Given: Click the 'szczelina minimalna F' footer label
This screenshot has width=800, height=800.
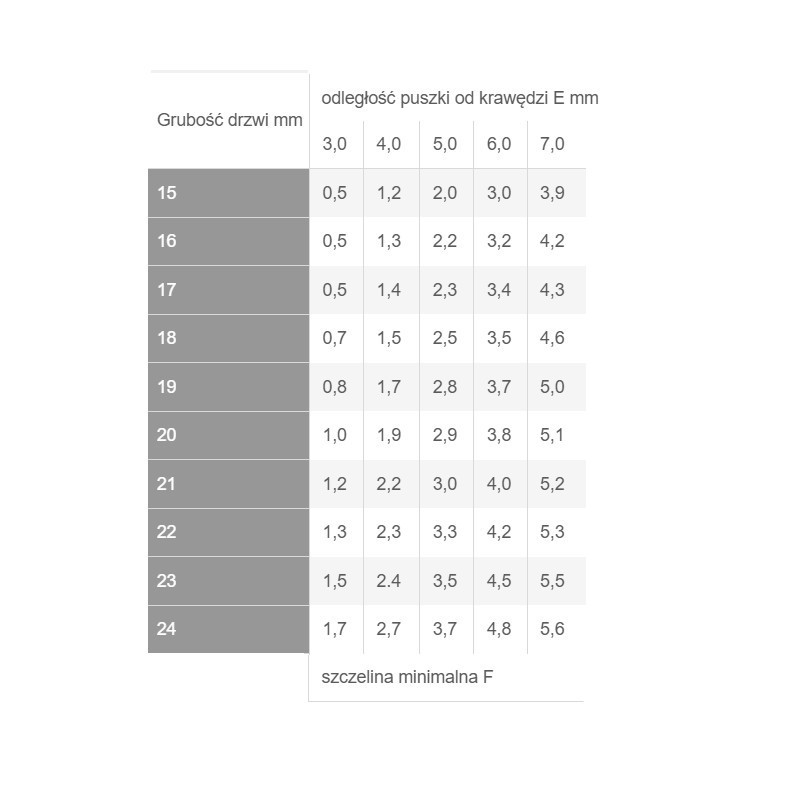Looking at the screenshot, I should pyautogui.click(x=407, y=677).
